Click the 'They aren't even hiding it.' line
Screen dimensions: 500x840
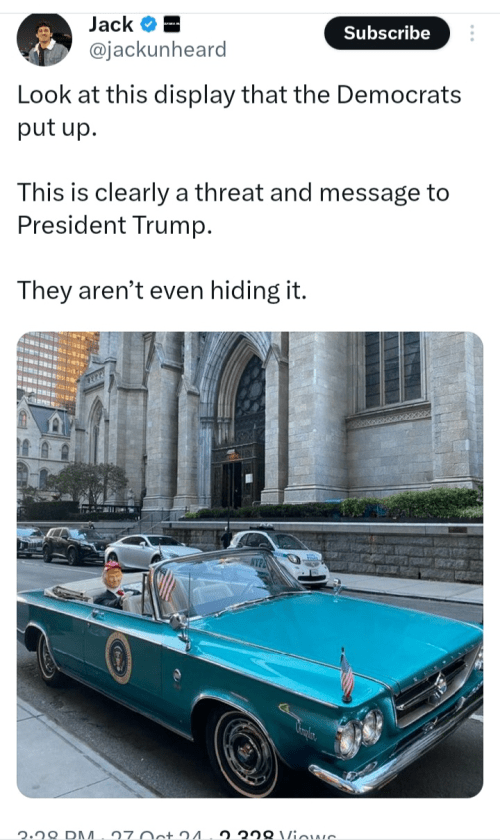tap(162, 291)
